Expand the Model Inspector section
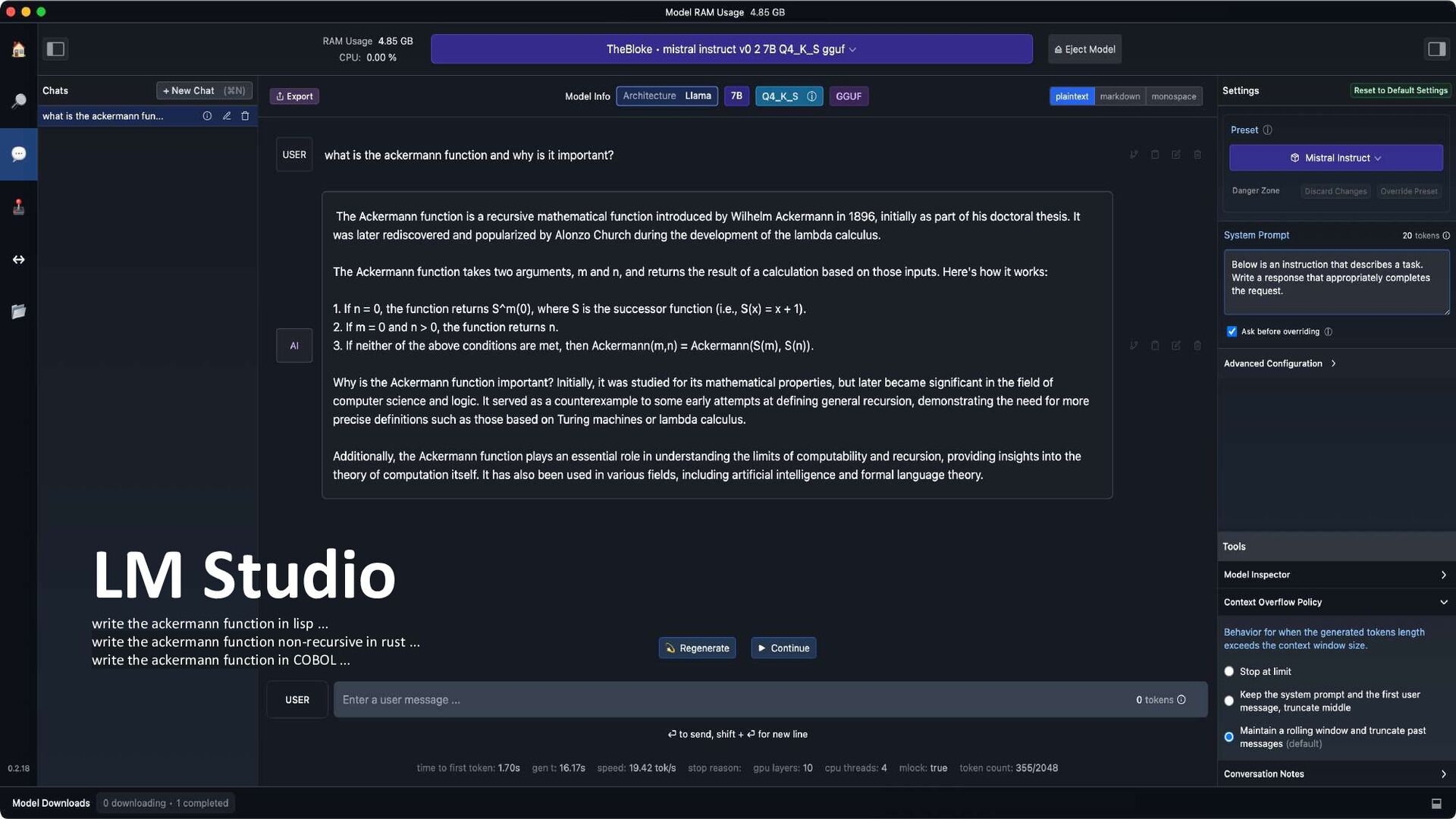The width and height of the screenshot is (1456, 819). click(x=1335, y=575)
